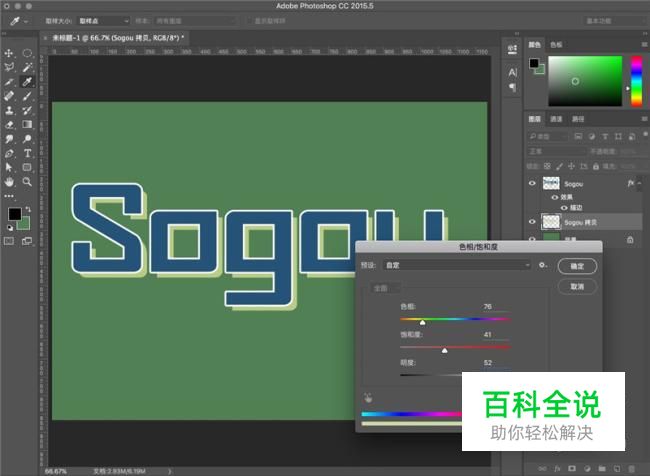Select the 图层 Layers tab
This screenshot has width=650, height=476.
pos(535,119)
